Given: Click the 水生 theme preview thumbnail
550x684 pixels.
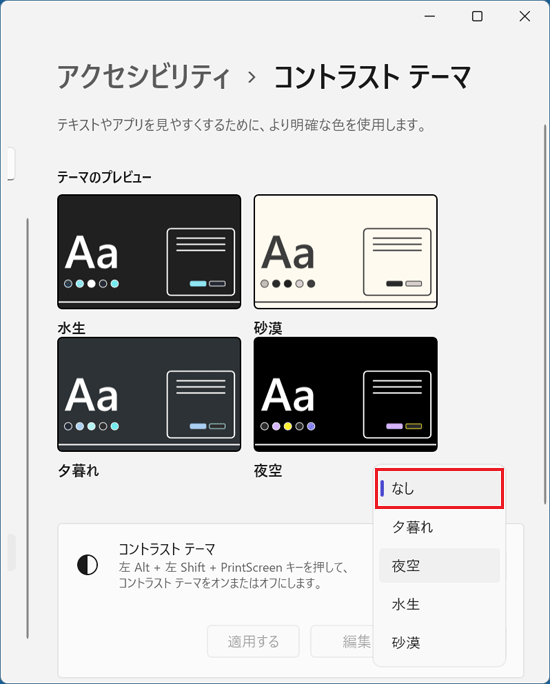Looking at the screenshot, I should 149,252.
